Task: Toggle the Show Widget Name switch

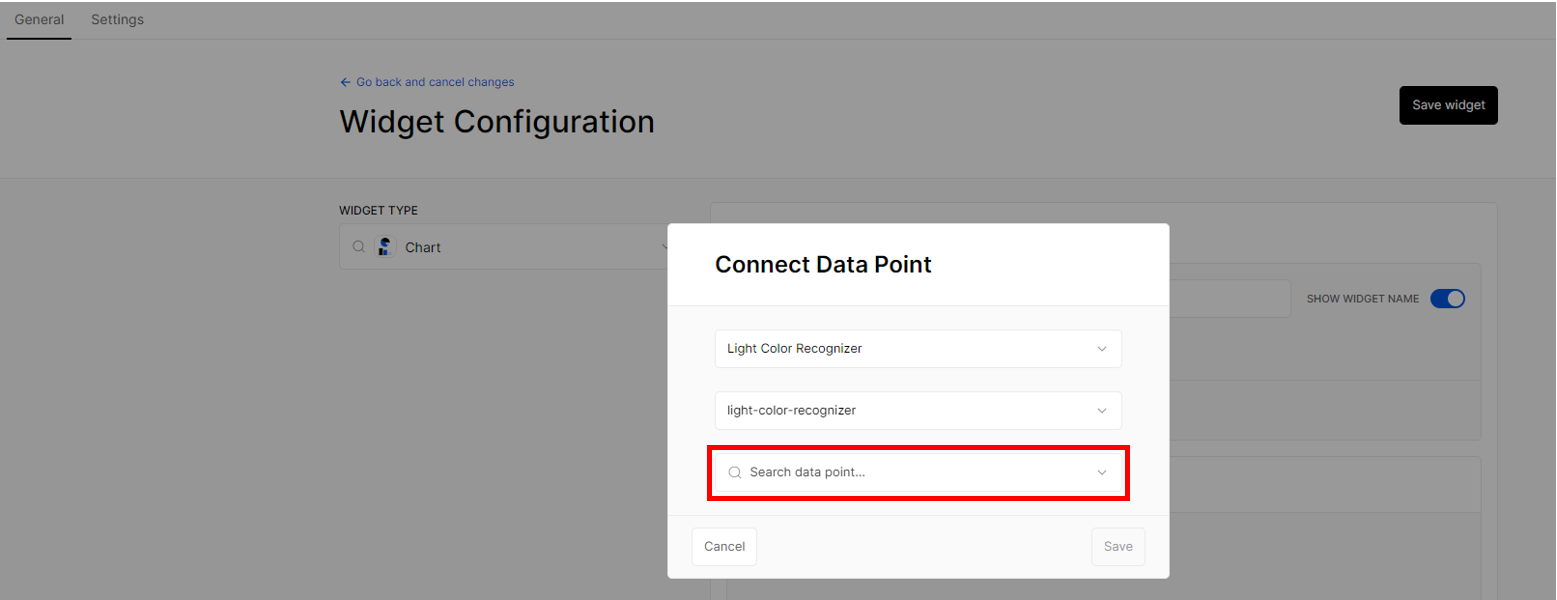Action: pyautogui.click(x=1447, y=299)
